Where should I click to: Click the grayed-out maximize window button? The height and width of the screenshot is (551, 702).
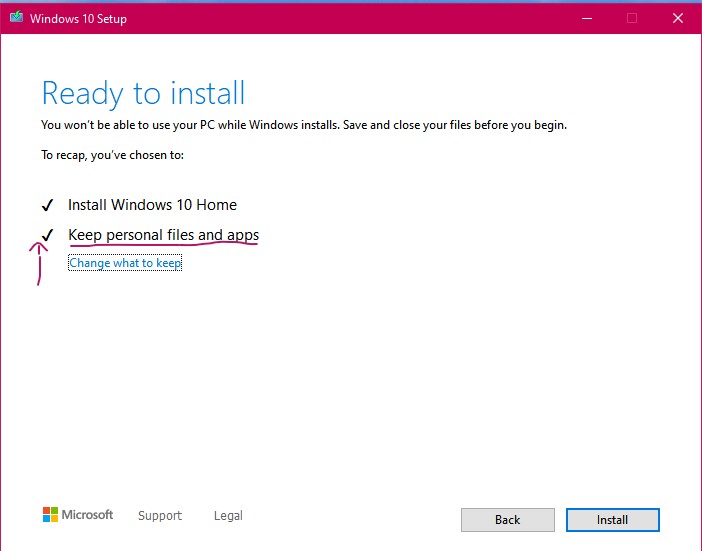(632, 18)
